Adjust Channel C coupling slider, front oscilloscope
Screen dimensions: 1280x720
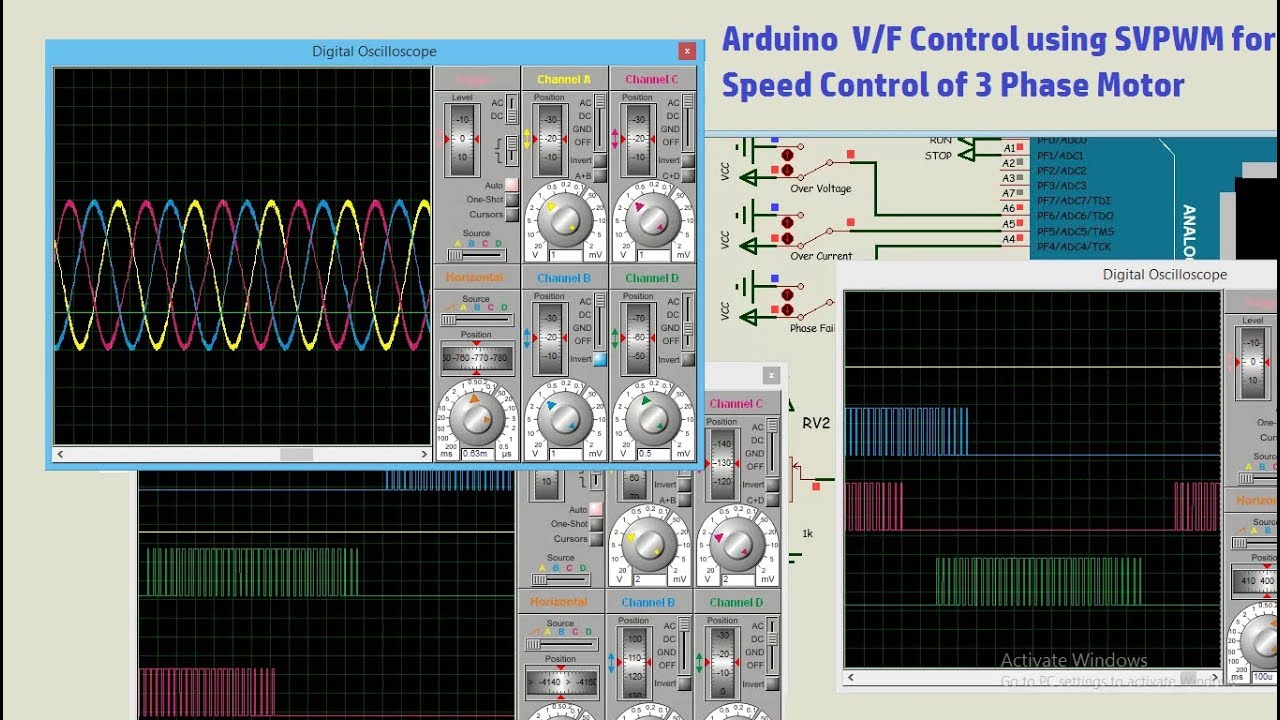tap(688, 122)
